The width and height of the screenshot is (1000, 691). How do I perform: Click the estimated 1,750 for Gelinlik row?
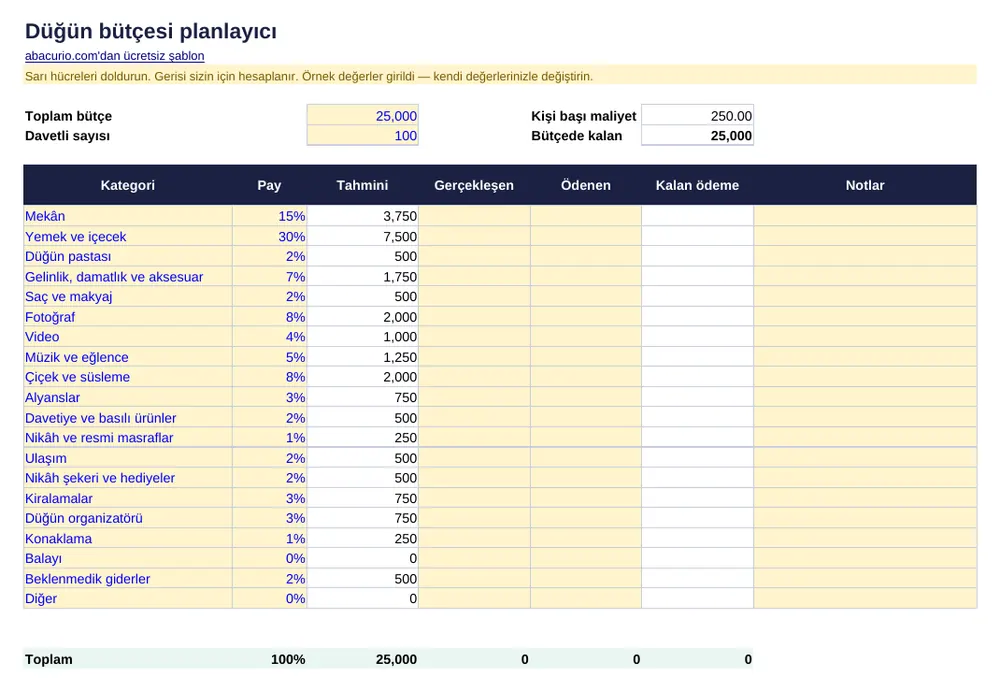click(362, 276)
